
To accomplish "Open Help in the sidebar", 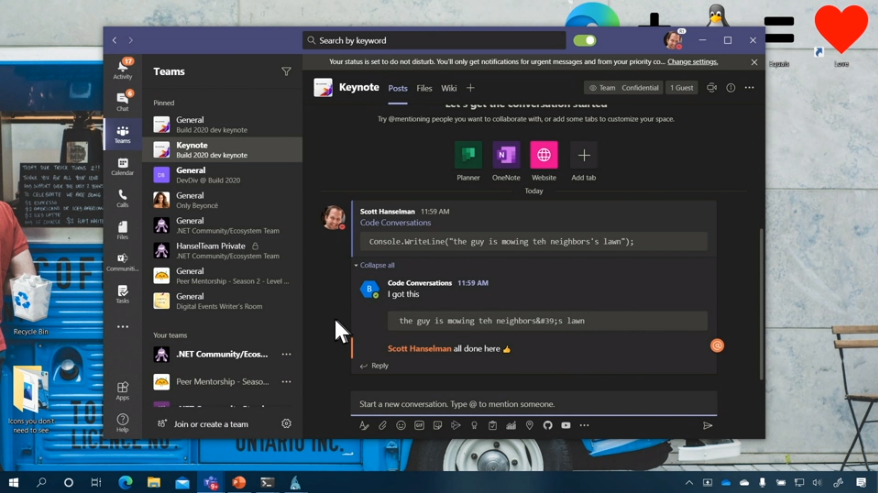I will tap(123, 422).
